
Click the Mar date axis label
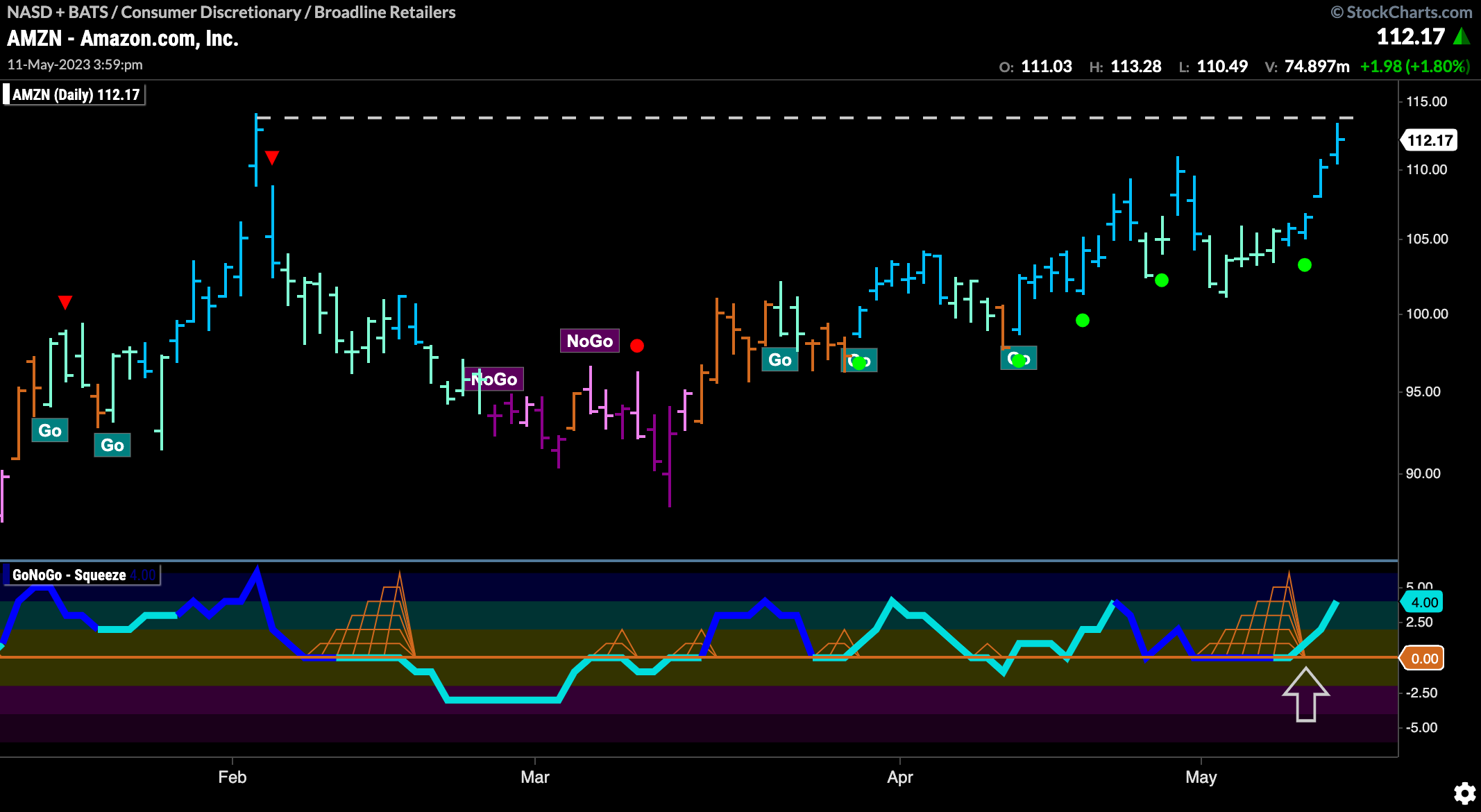535,777
